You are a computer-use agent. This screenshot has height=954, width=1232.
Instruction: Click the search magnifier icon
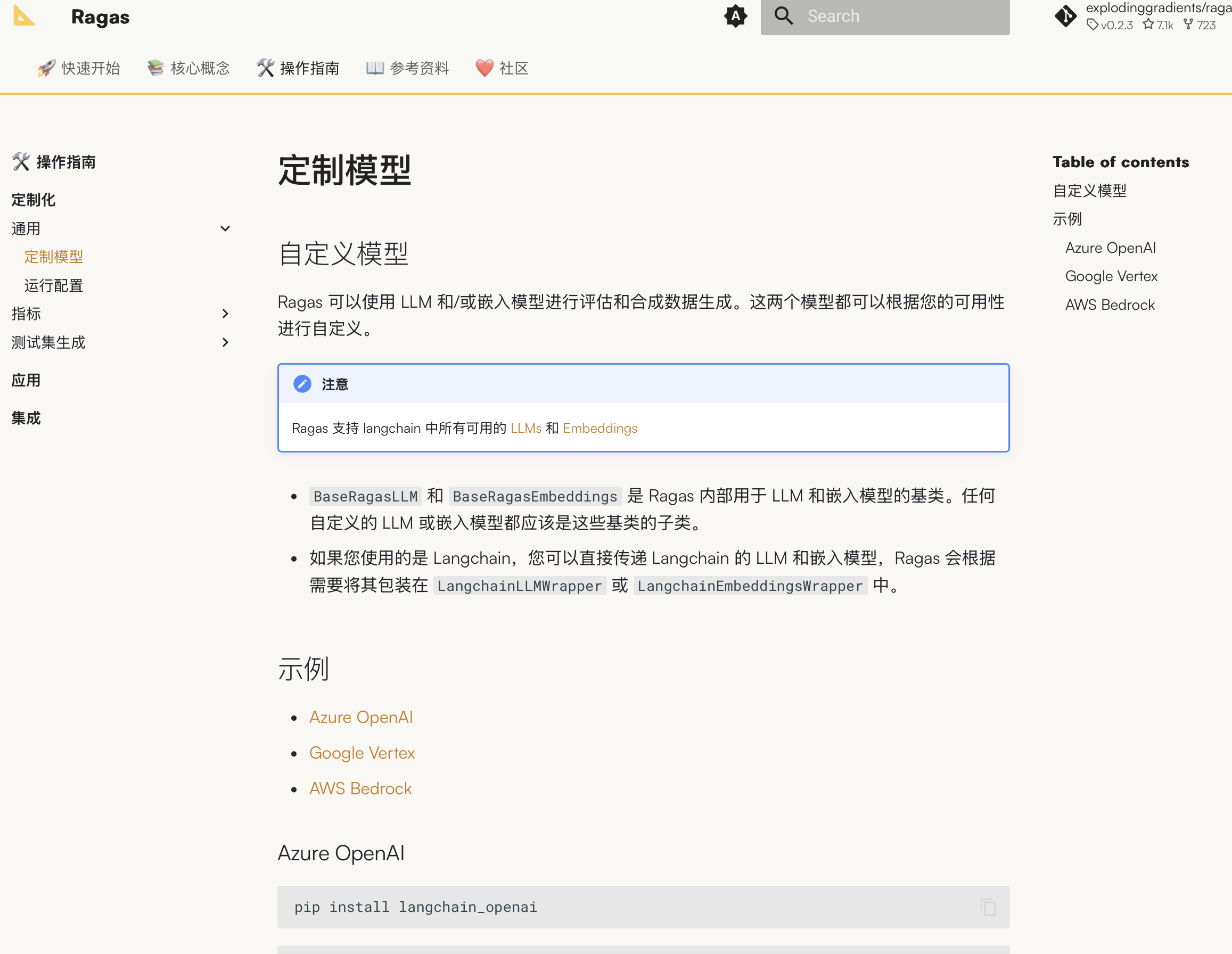(784, 16)
